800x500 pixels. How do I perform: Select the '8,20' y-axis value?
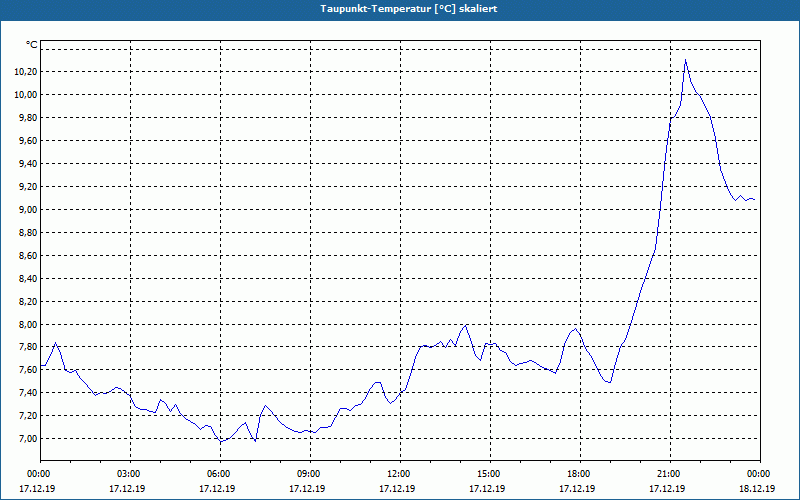coord(28,301)
